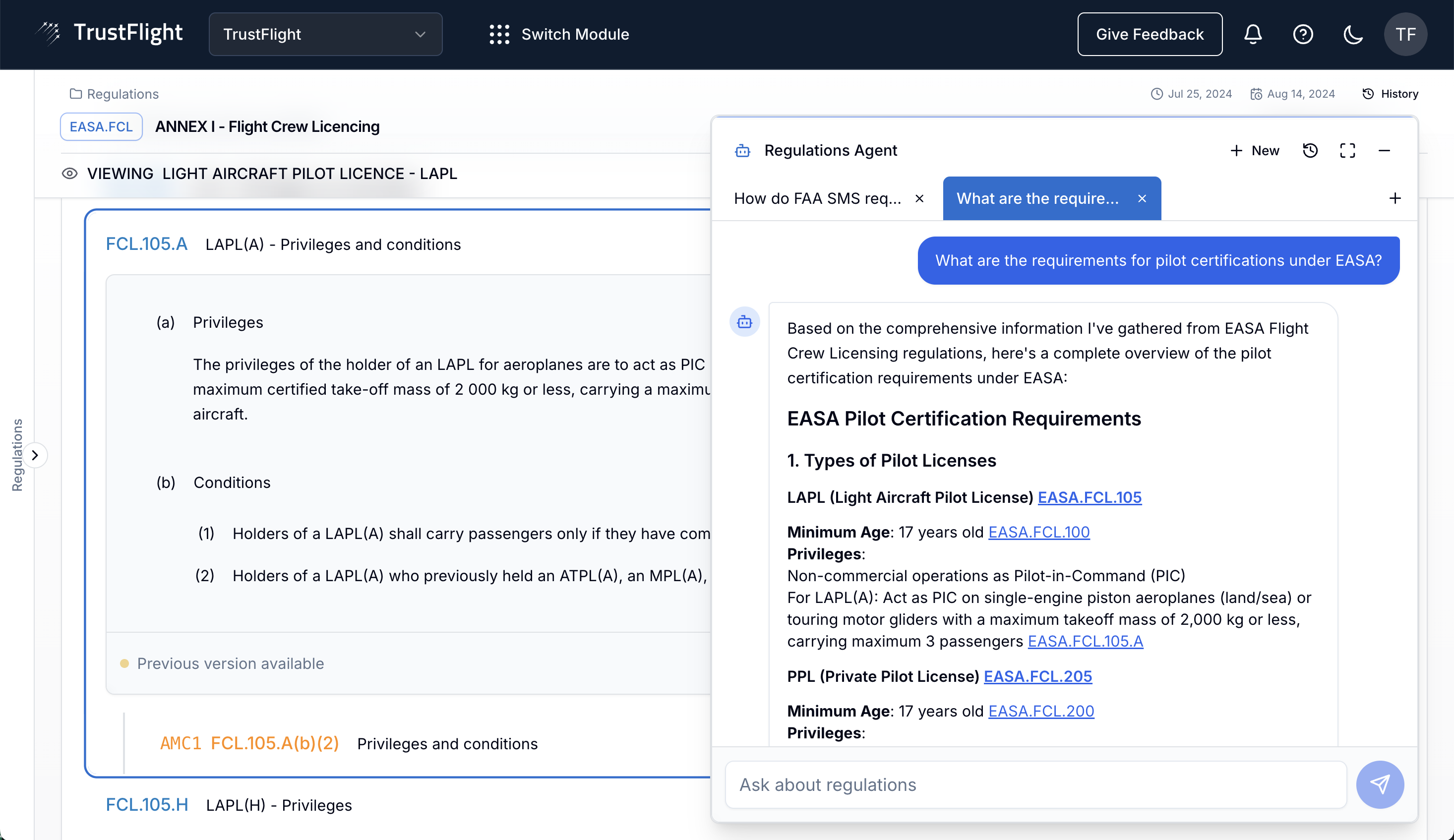The height and width of the screenshot is (840, 1454).
Task: Click the (a) Privileges subsection
Action: pyautogui.click(x=209, y=322)
